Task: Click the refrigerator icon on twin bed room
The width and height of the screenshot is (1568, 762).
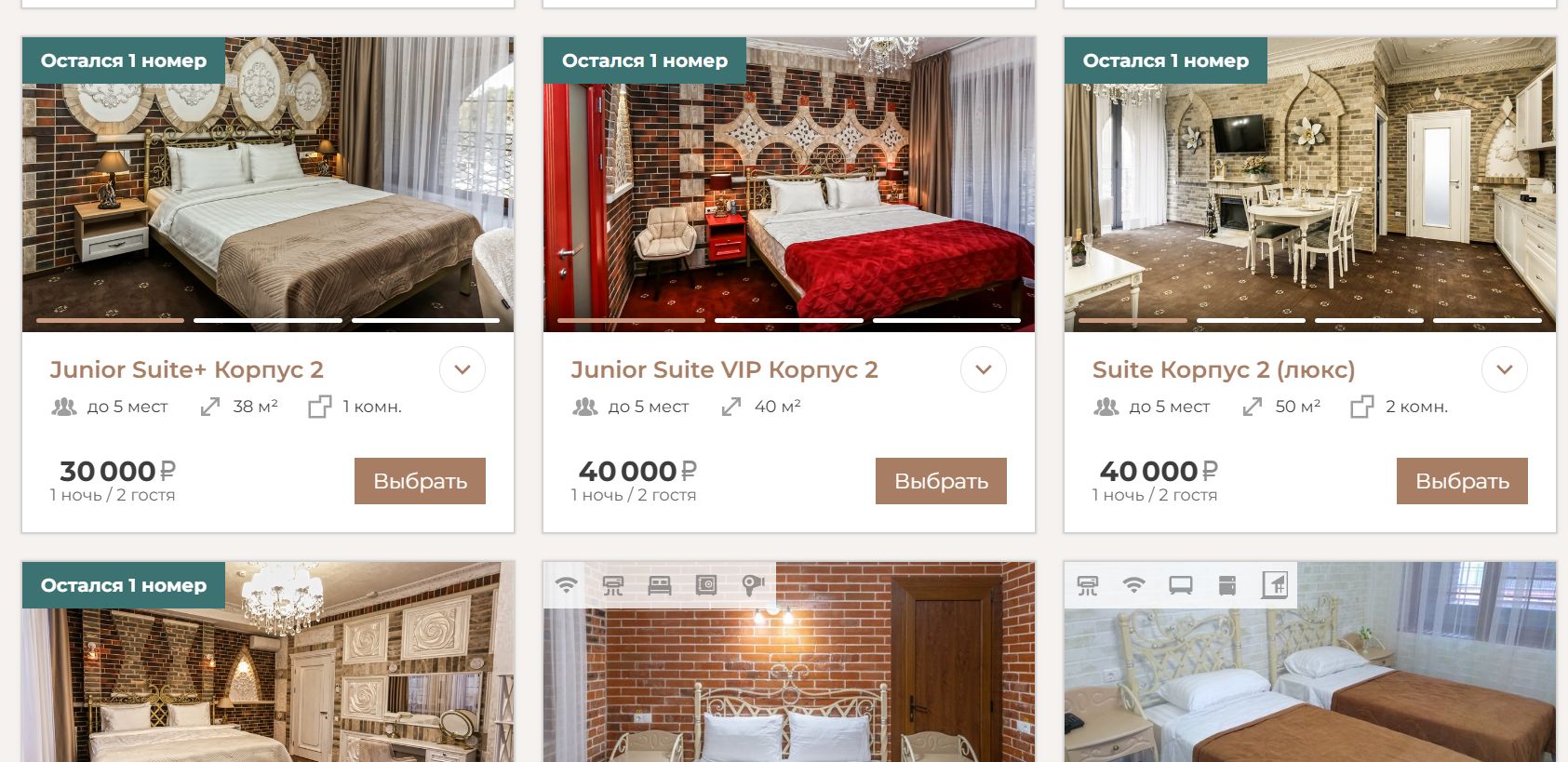Action: click(x=1227, y=585)
